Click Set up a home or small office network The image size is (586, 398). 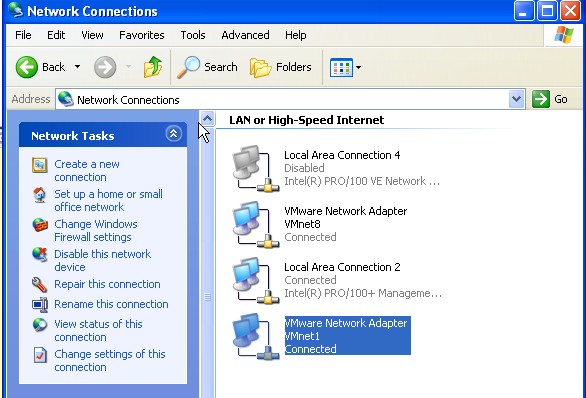click(x=108, y=200)
